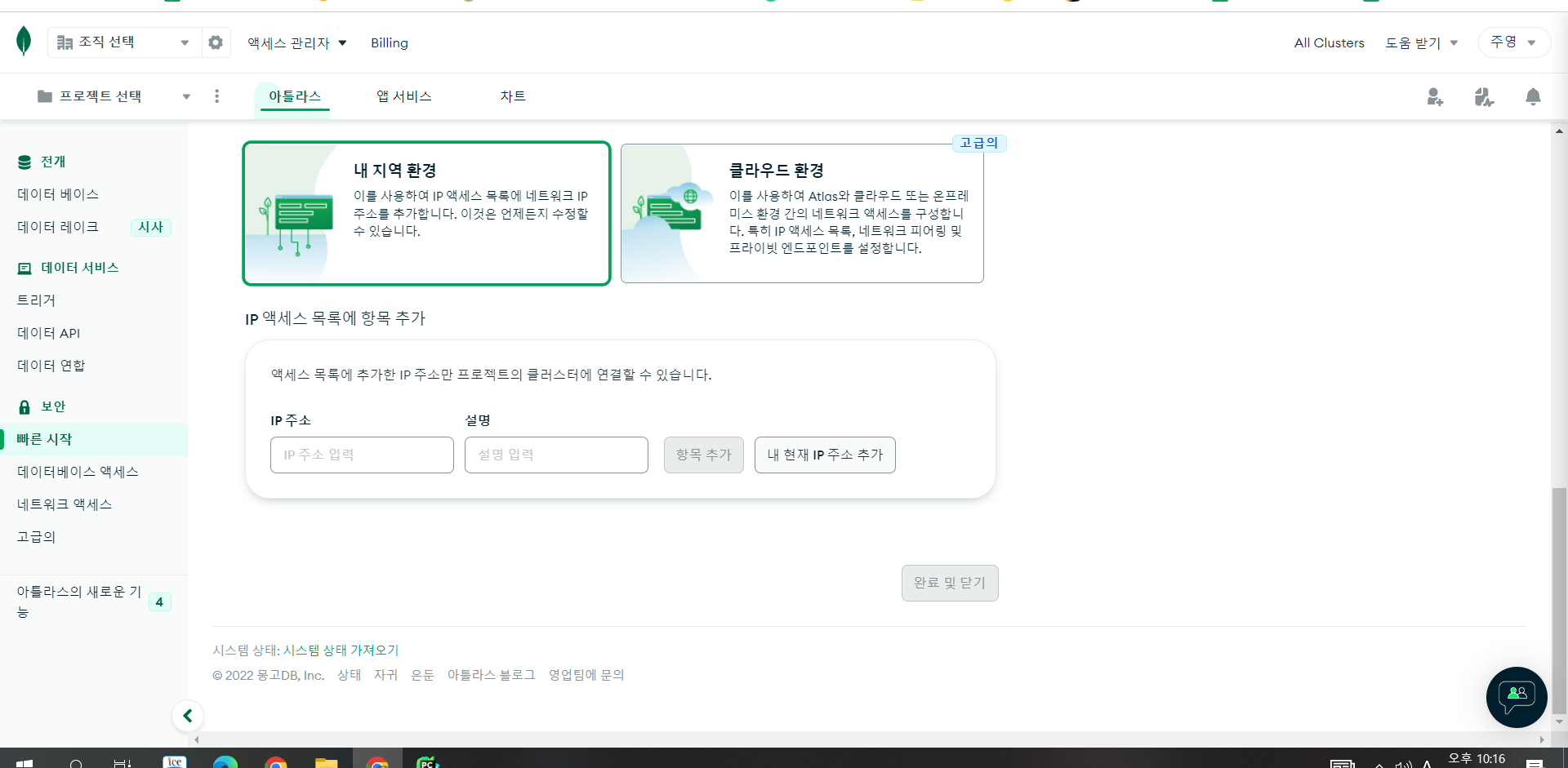Open Microsoft Edge from the taskbar
The image size is (1568, 768).
[225, 762]
